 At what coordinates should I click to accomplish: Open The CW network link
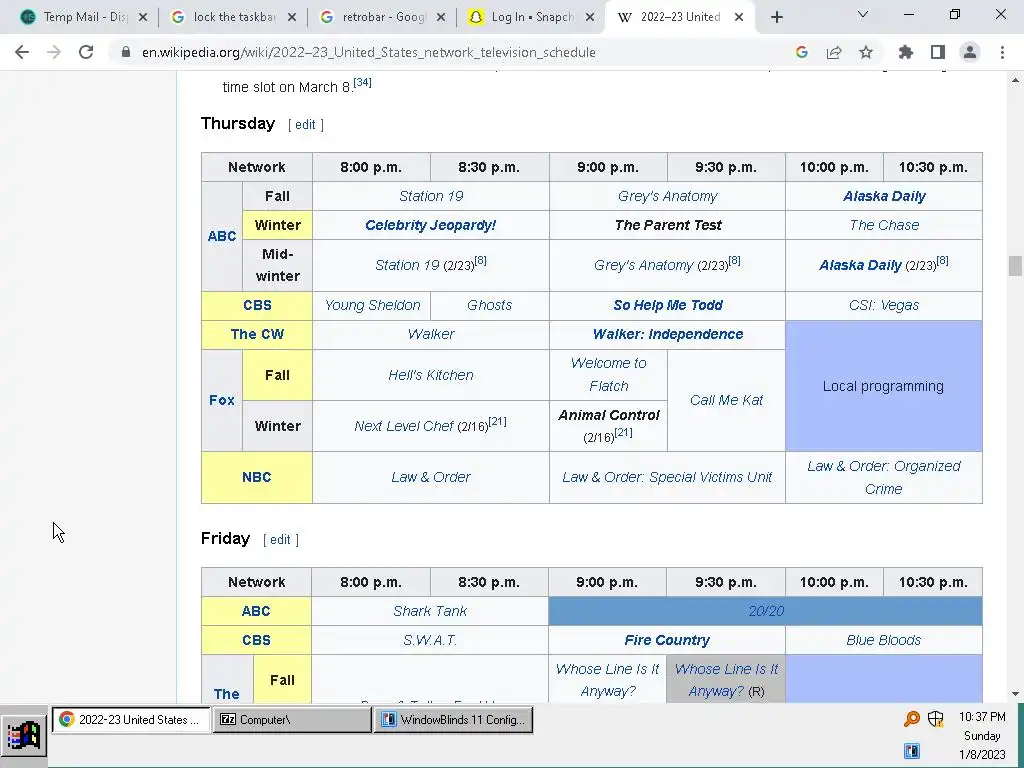click(257, 334)
